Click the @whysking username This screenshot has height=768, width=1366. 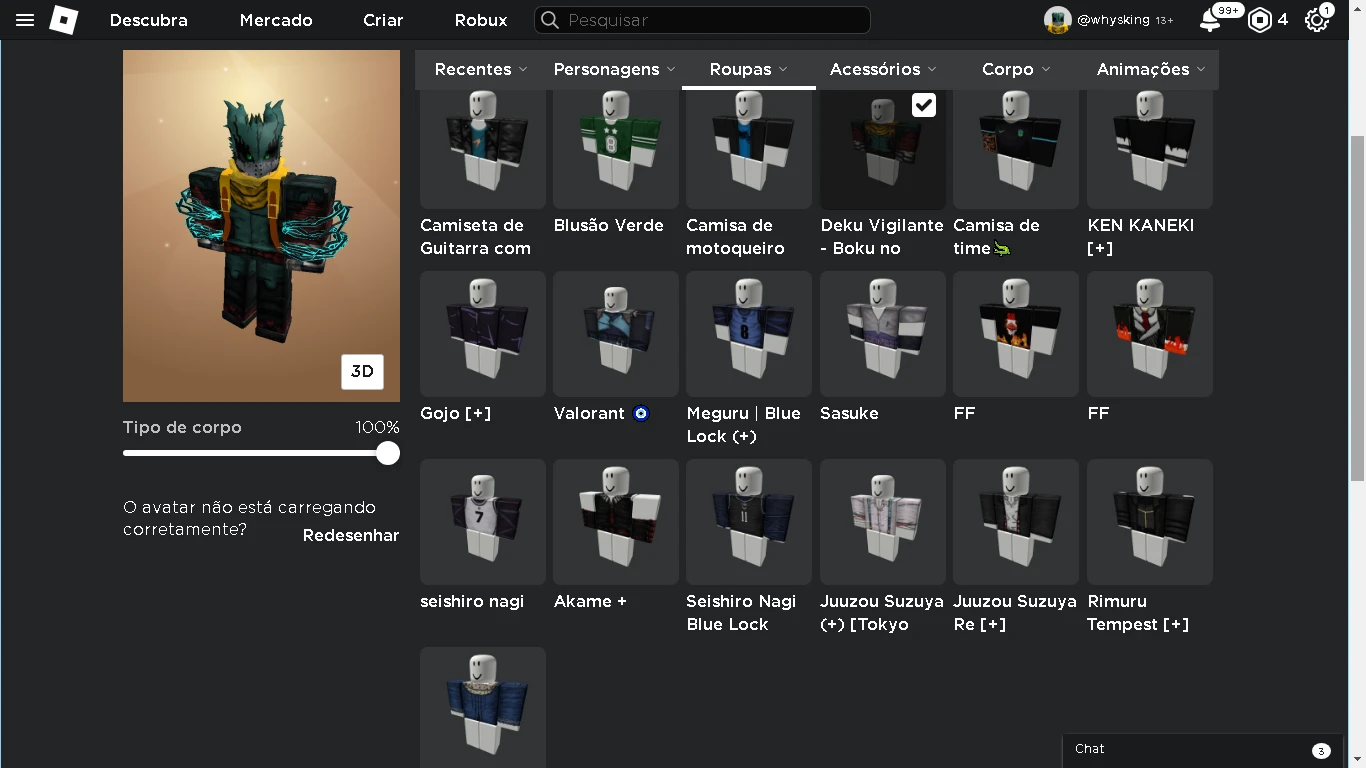pyautogui.click(x=1114, y=20)
